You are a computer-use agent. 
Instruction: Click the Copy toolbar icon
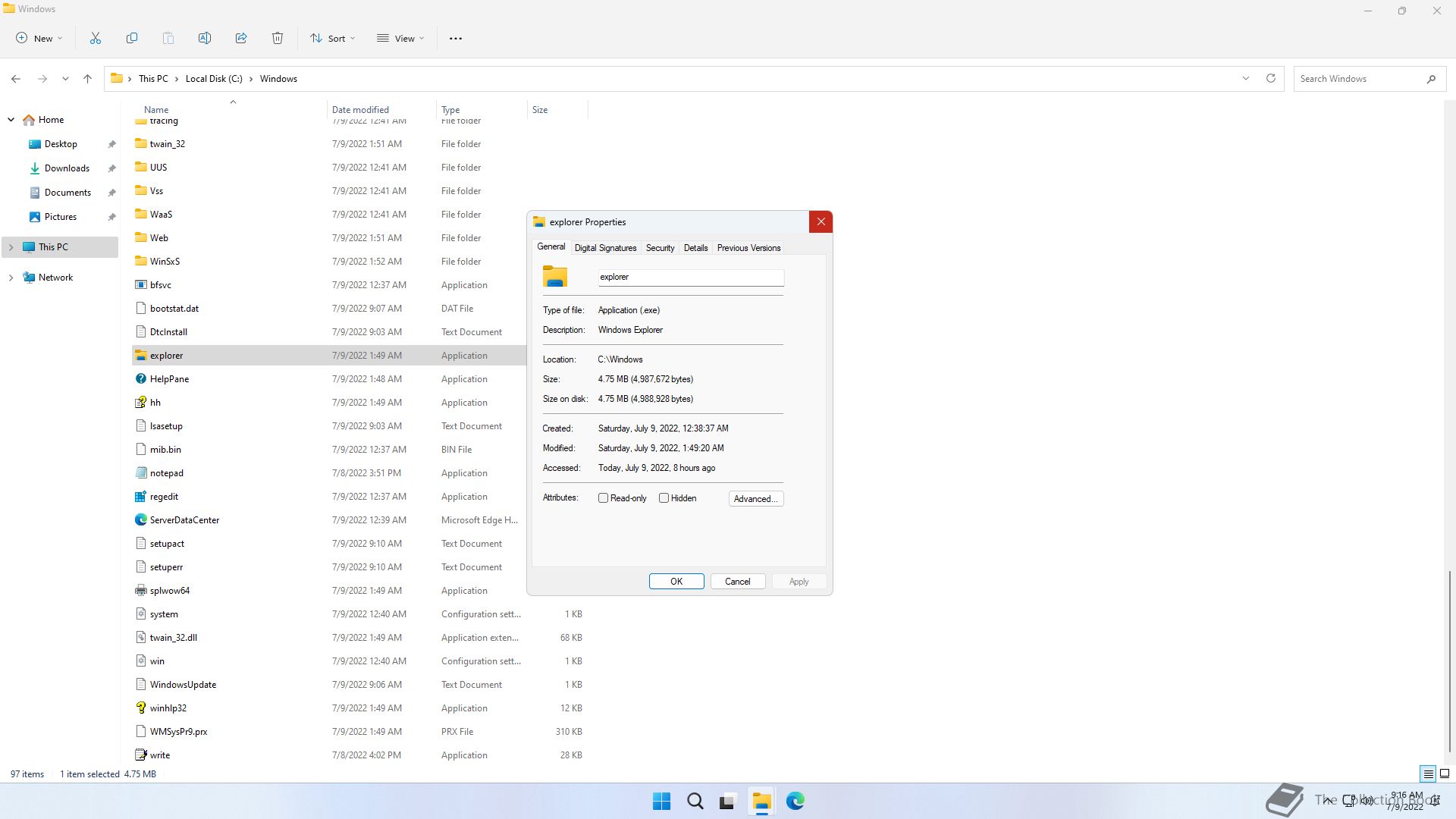(132, 38)
